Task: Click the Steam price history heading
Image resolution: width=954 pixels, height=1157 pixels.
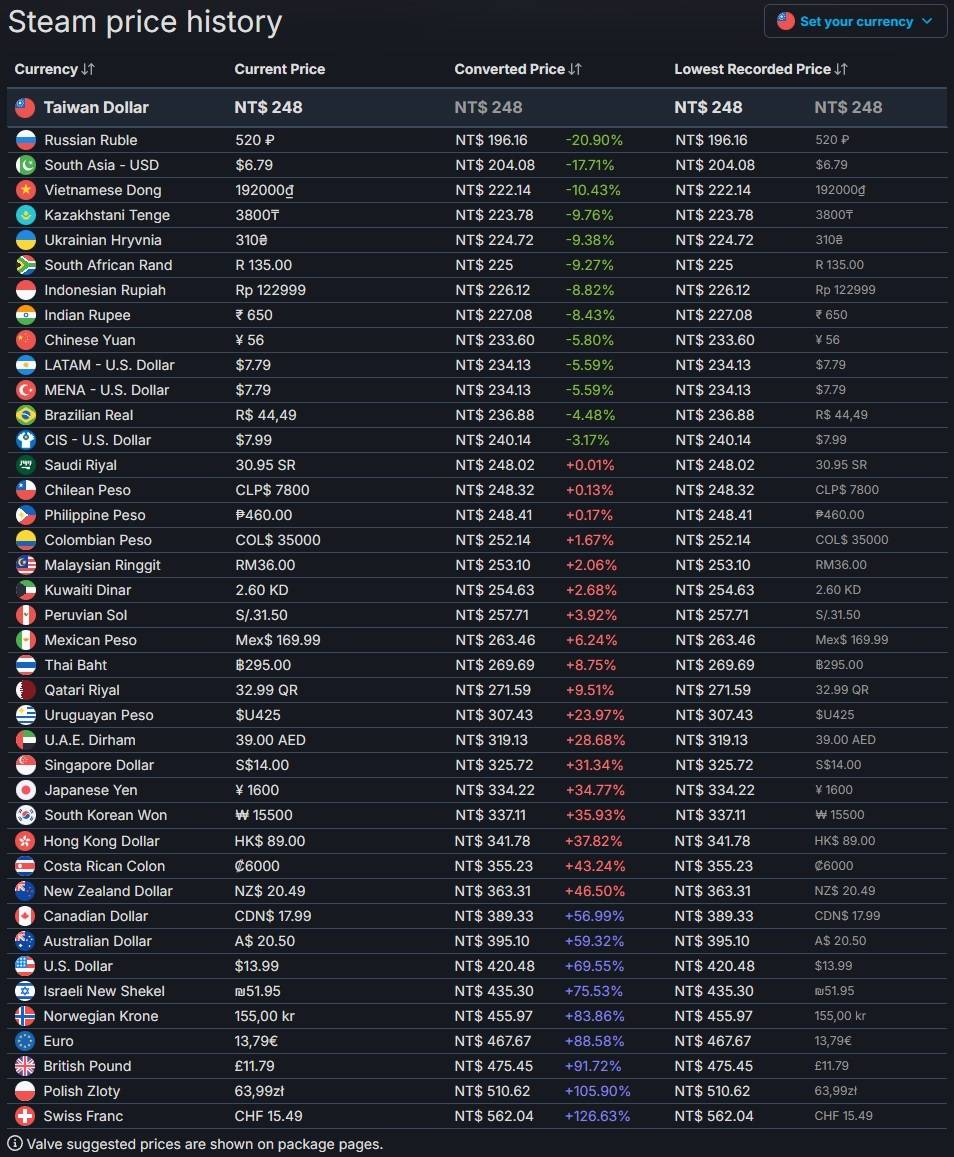Action: click(145, 22)
